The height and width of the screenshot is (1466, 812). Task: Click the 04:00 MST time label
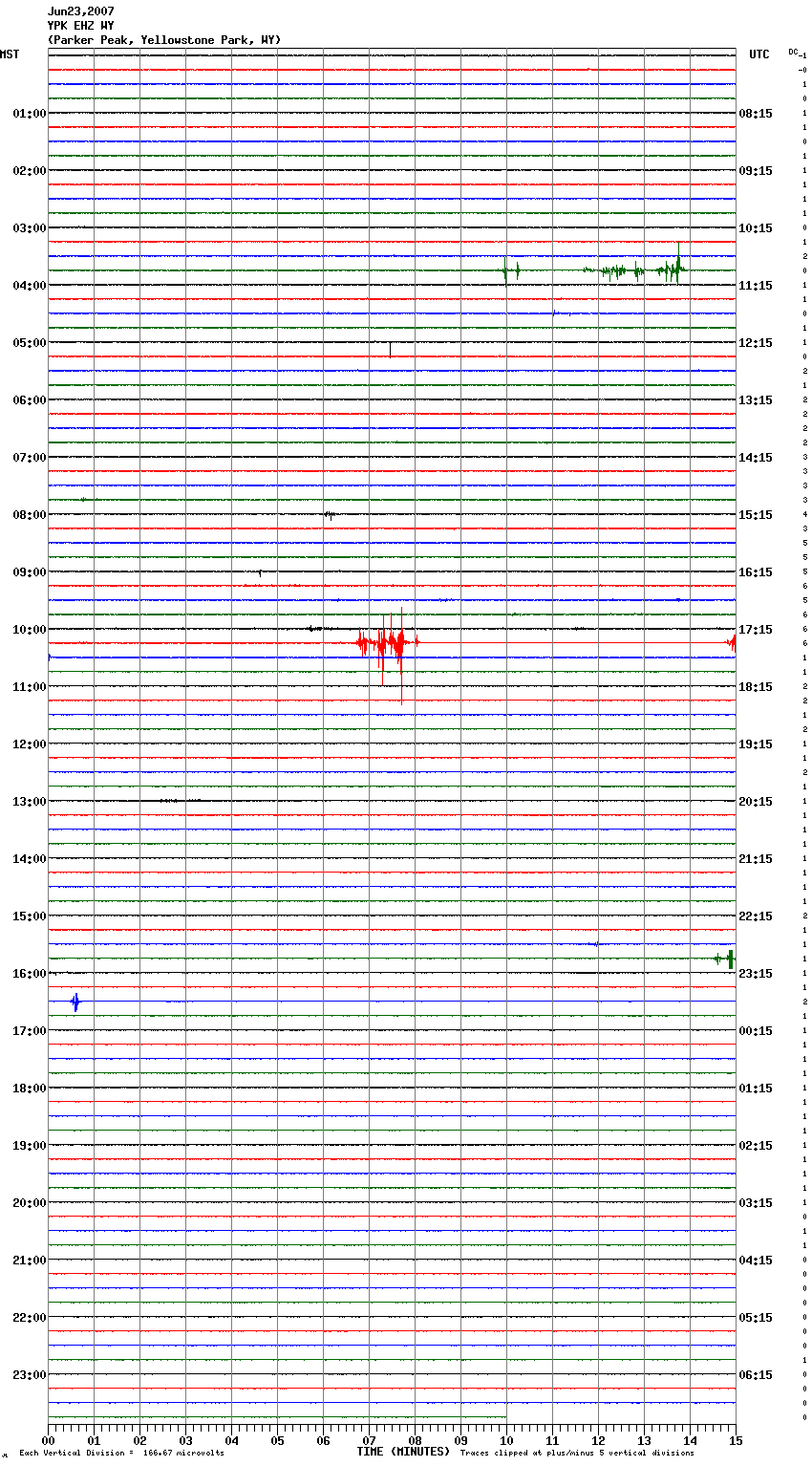click(30, 286)
